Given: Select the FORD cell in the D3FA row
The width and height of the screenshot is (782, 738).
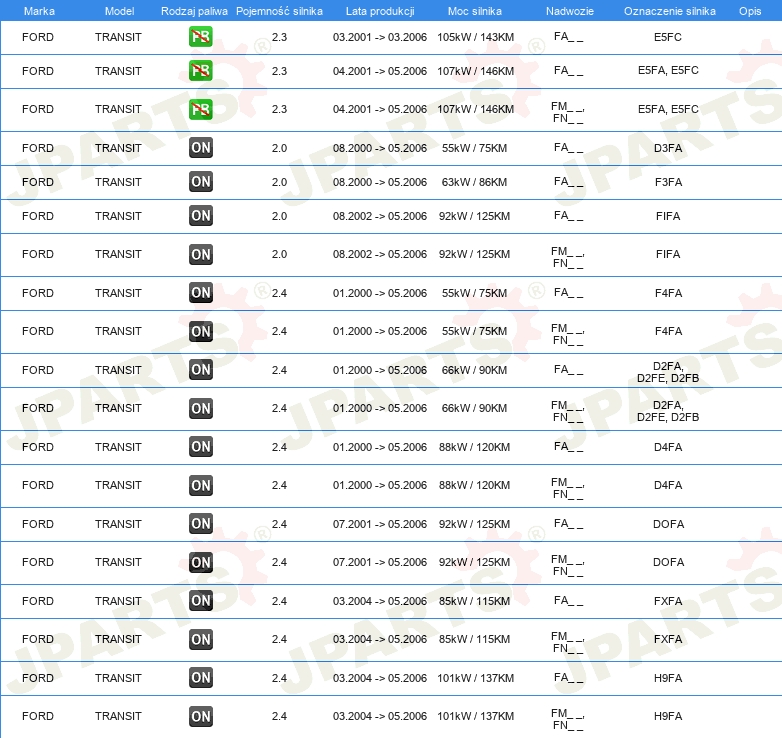Looking at the screenshot, I should pyautogui.click(x=38, y=148).
